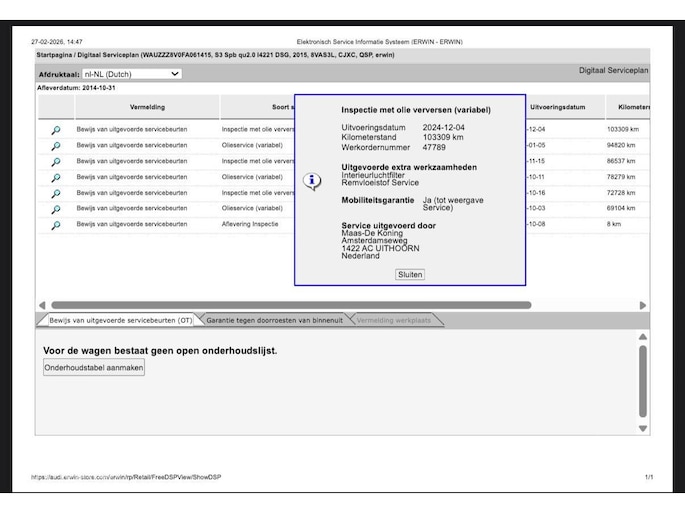685x513 pixels.
Task: Select the Vermelding werkplaats tab
Action: coord(395,321)
